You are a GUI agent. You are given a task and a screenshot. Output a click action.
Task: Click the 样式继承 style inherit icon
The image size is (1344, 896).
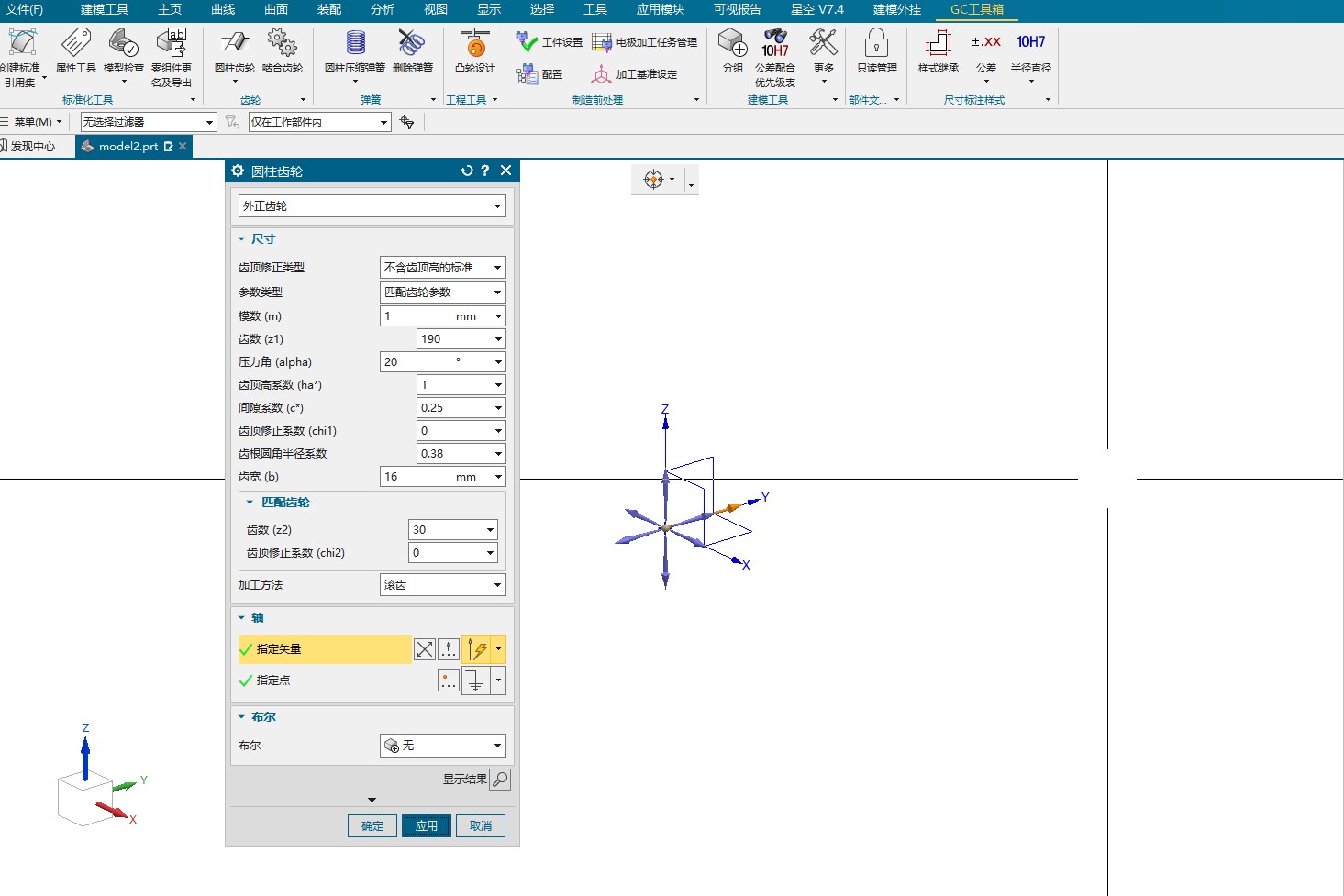point(938,43)
